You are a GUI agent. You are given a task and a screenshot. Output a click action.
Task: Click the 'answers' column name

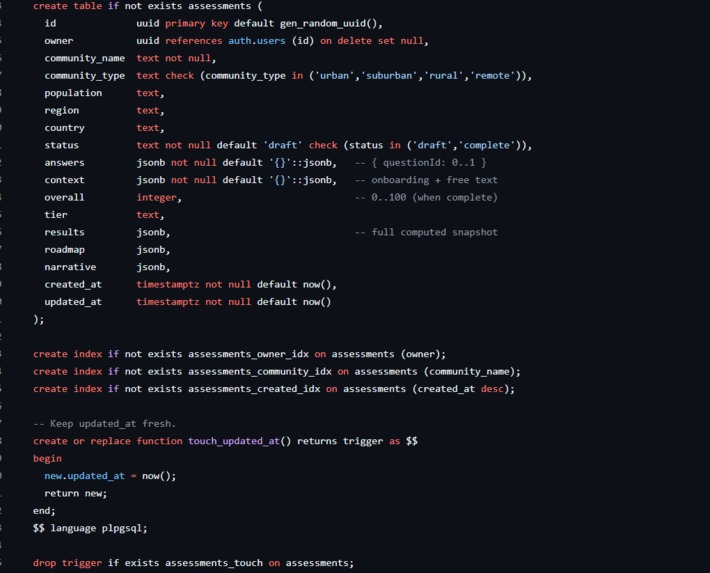(x=64, y=163)
